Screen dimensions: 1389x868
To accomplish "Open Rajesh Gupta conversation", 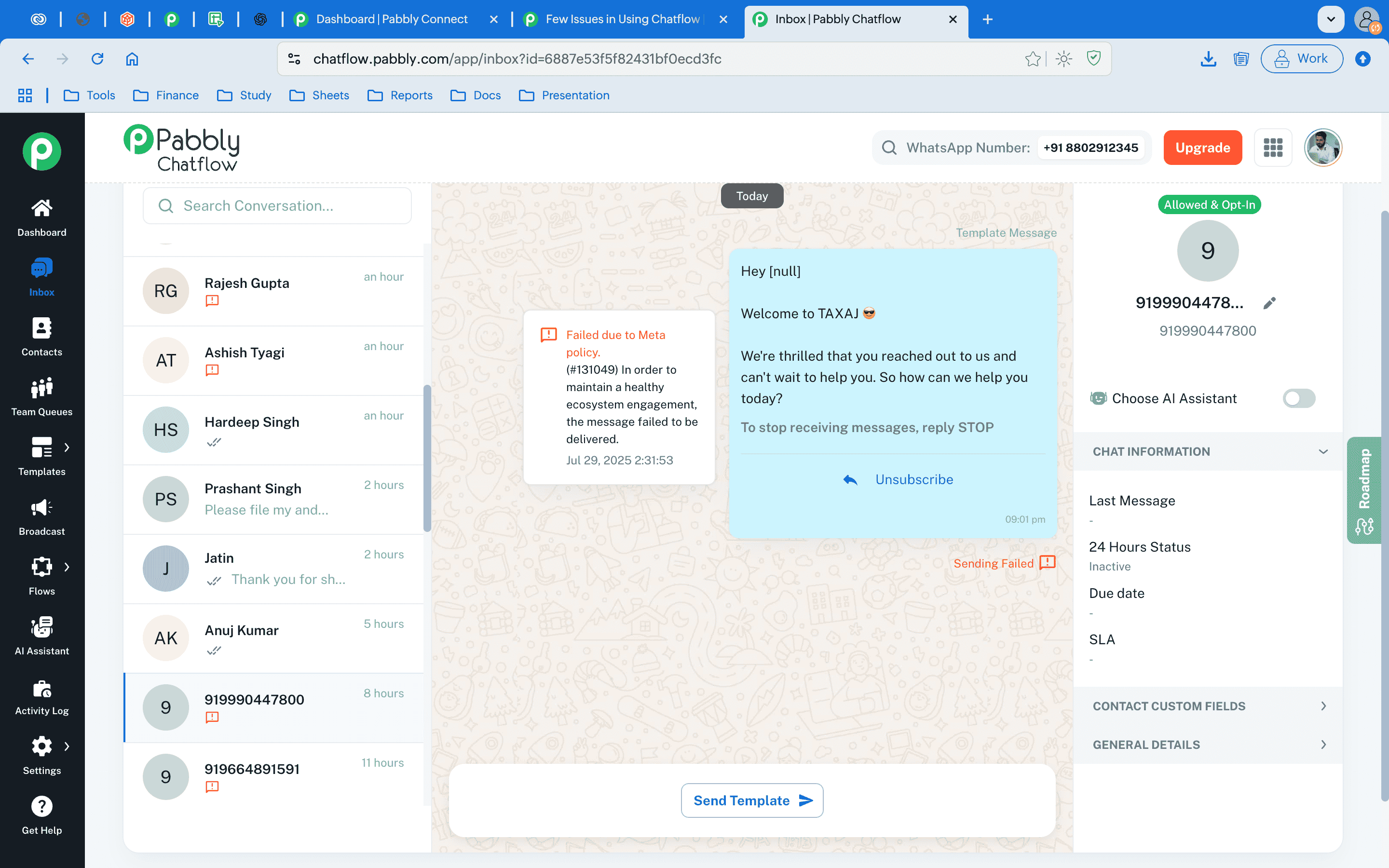I will pyautogui.click(x=274, y=291).
